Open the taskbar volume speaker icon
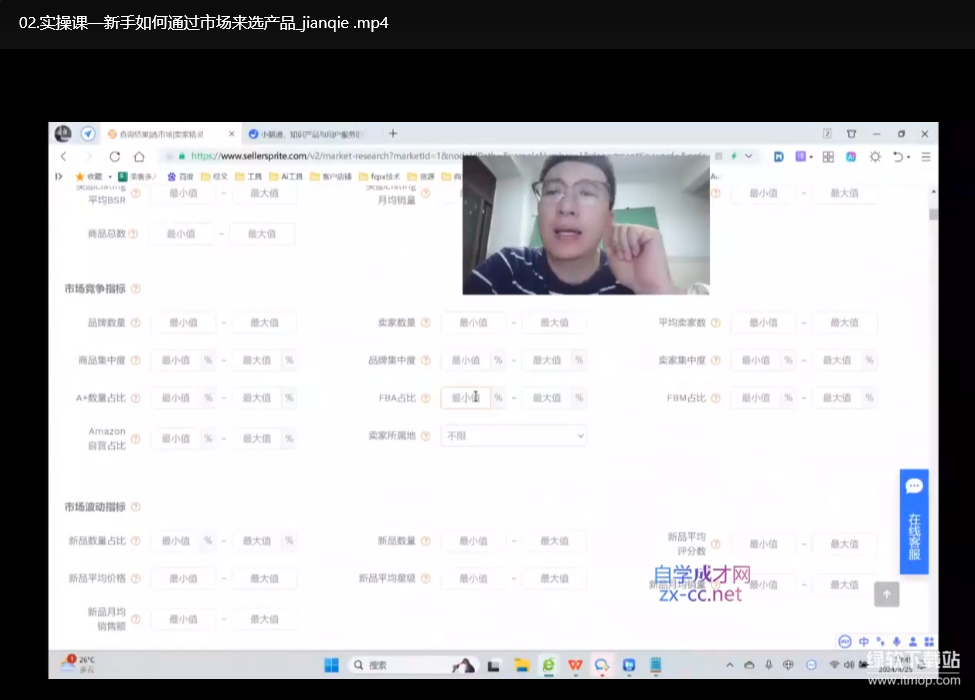The width and height of the screenshot is (975, 700). pyautogui.click(x=849, y=665)
